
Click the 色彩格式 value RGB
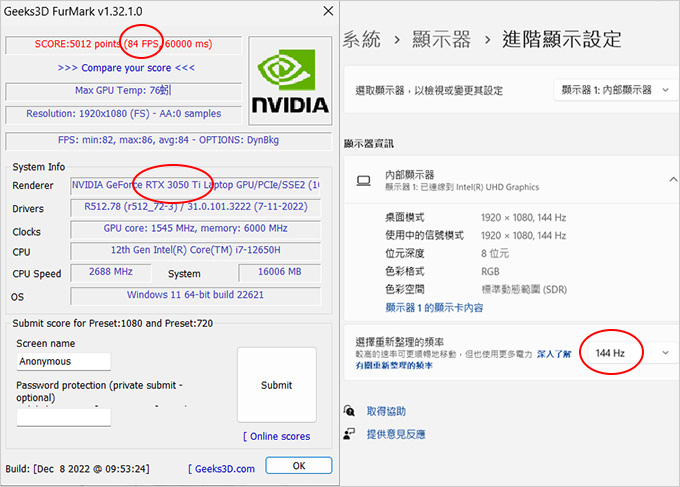point(490,271)
